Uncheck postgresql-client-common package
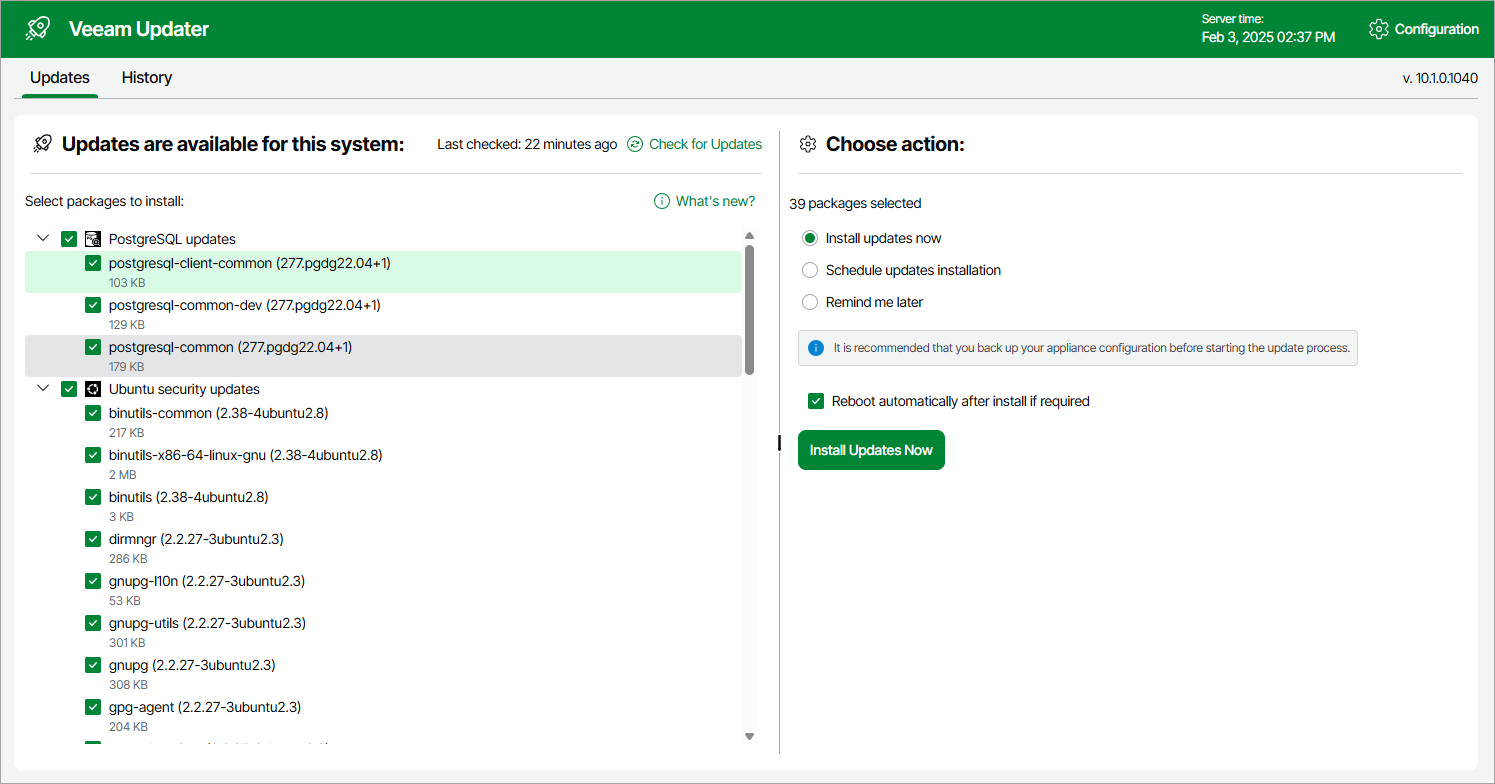The width and height of the screenshot is (1495, 784). pos(93,263)
